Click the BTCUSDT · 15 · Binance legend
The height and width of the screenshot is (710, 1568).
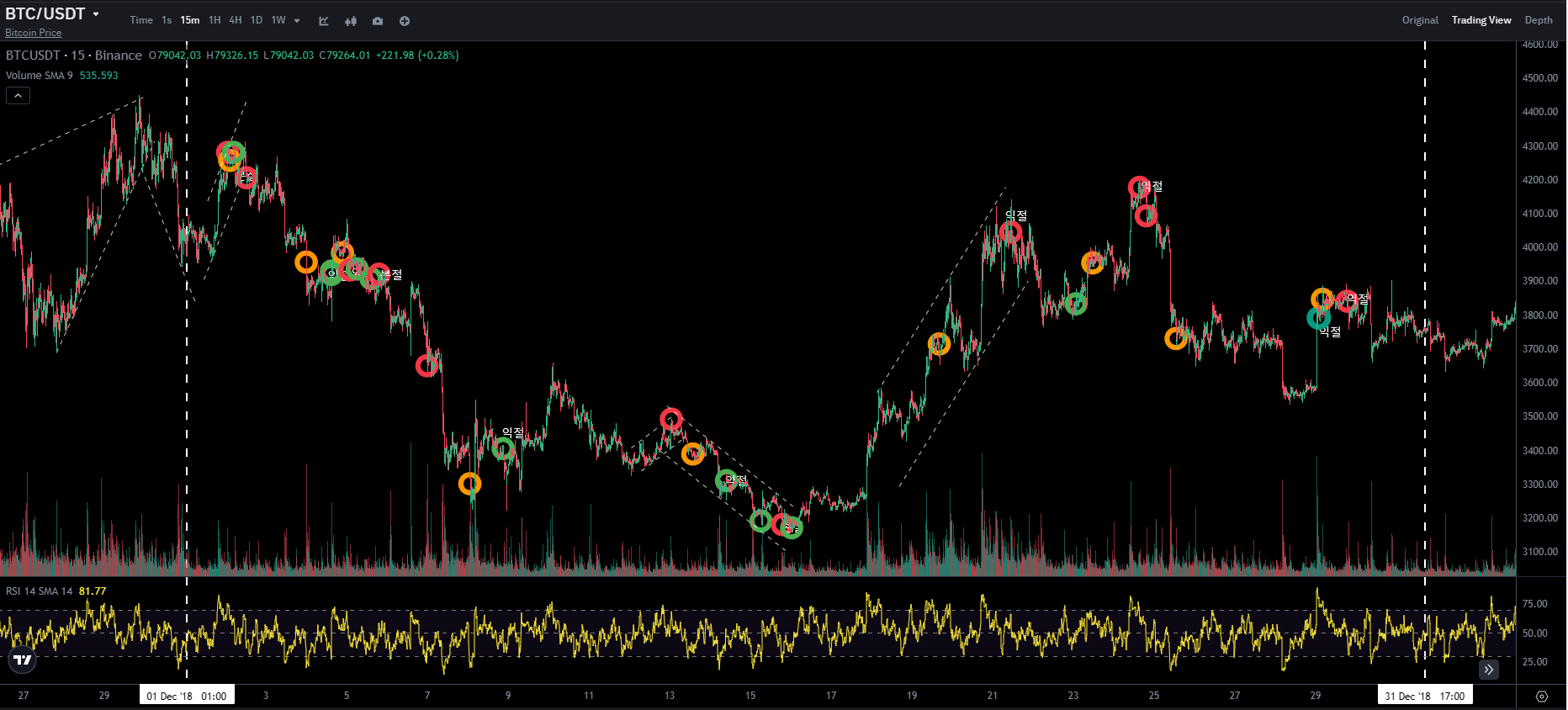click(74, 56)
